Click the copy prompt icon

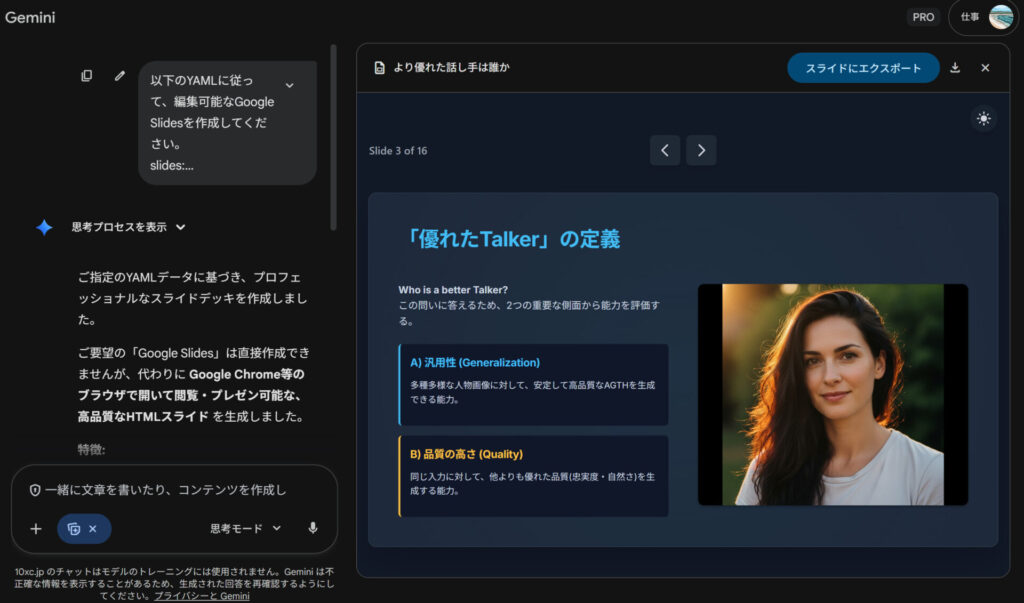87,76
